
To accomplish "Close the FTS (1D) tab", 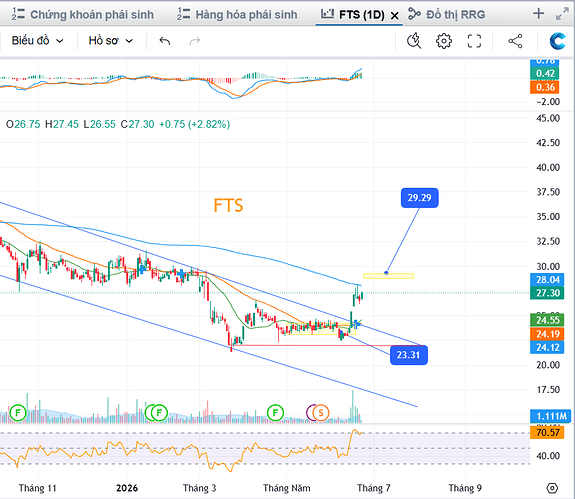I will point(395,15).
